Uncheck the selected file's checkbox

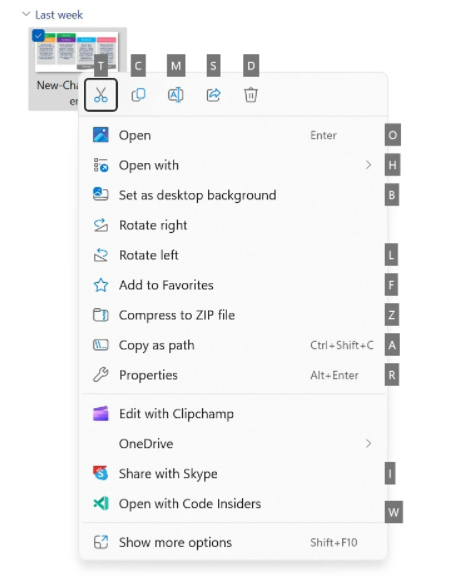[38, 36]
